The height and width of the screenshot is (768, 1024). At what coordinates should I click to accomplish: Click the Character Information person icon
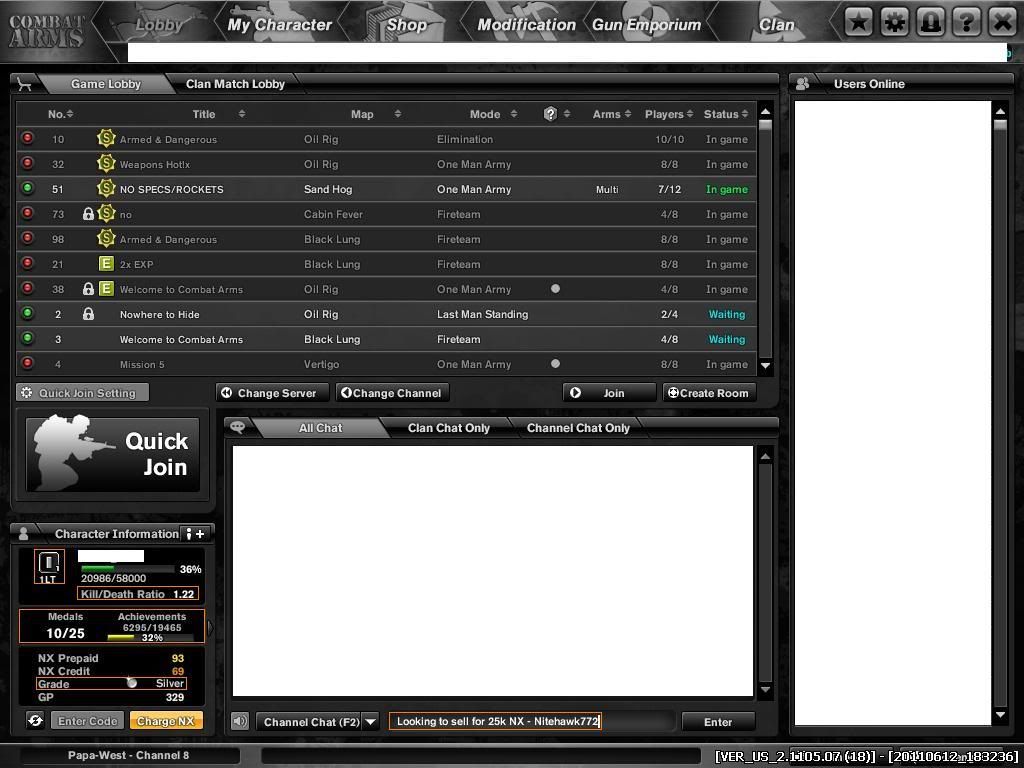click(24, 534)
